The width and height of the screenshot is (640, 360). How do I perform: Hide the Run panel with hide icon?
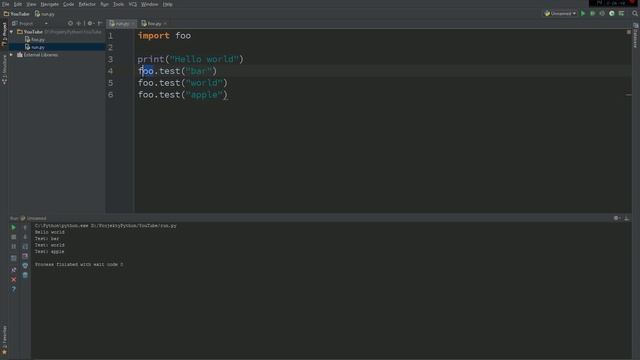pyautogui.click(x=627, y=218)
